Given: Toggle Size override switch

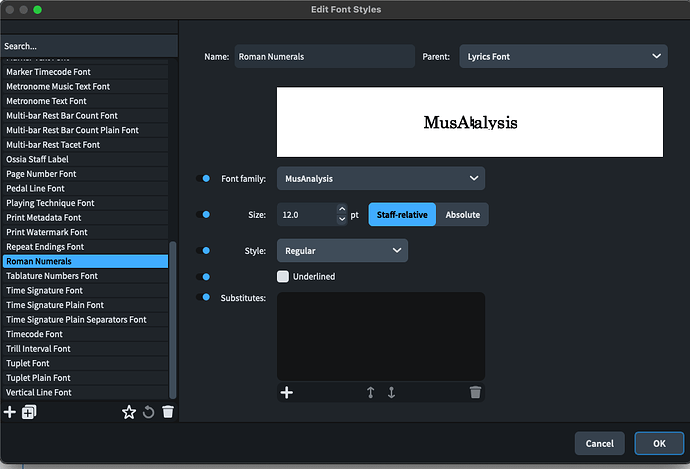Looking at the screenshot, I should pos(203,215).
